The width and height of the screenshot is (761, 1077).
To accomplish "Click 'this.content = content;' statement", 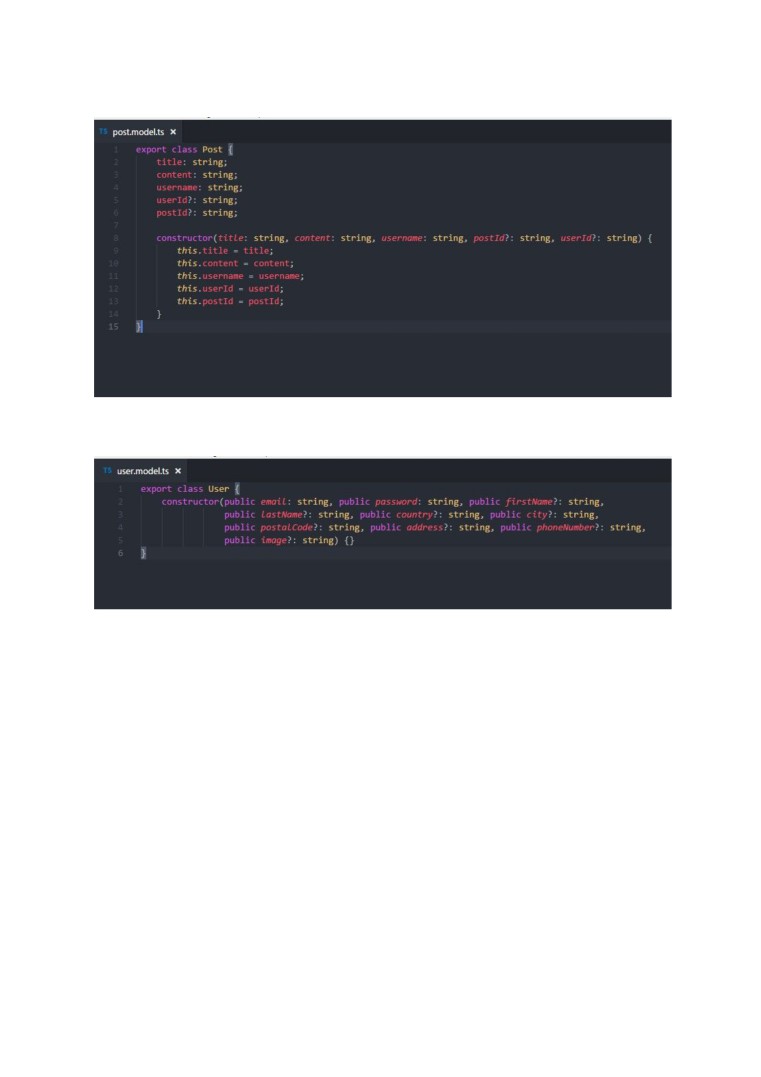I will pos(235,263).
